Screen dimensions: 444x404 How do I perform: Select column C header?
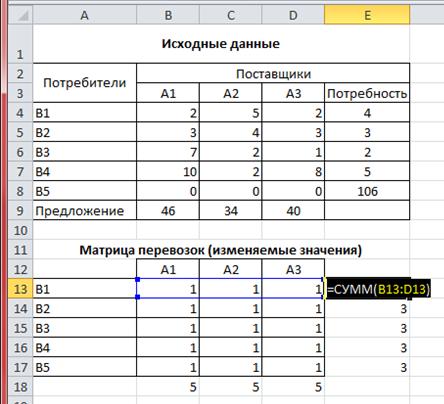[x=231, y=15]
